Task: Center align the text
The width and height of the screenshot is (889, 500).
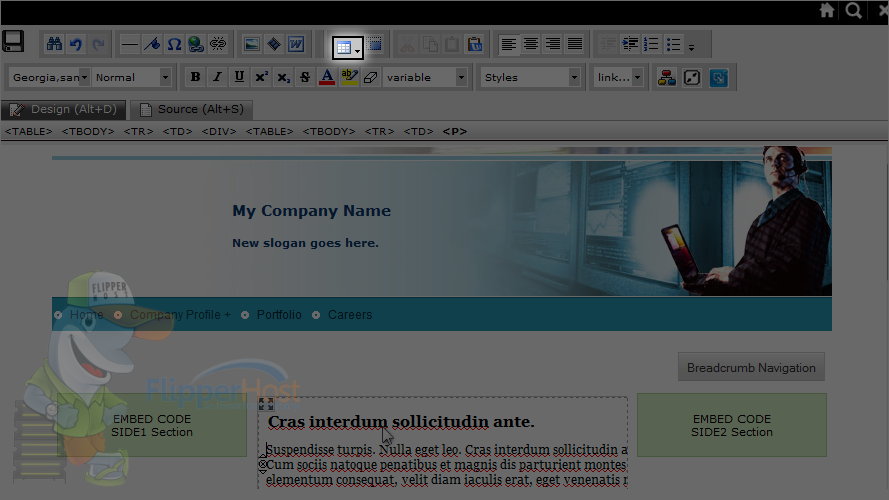Action: [531, 44]
